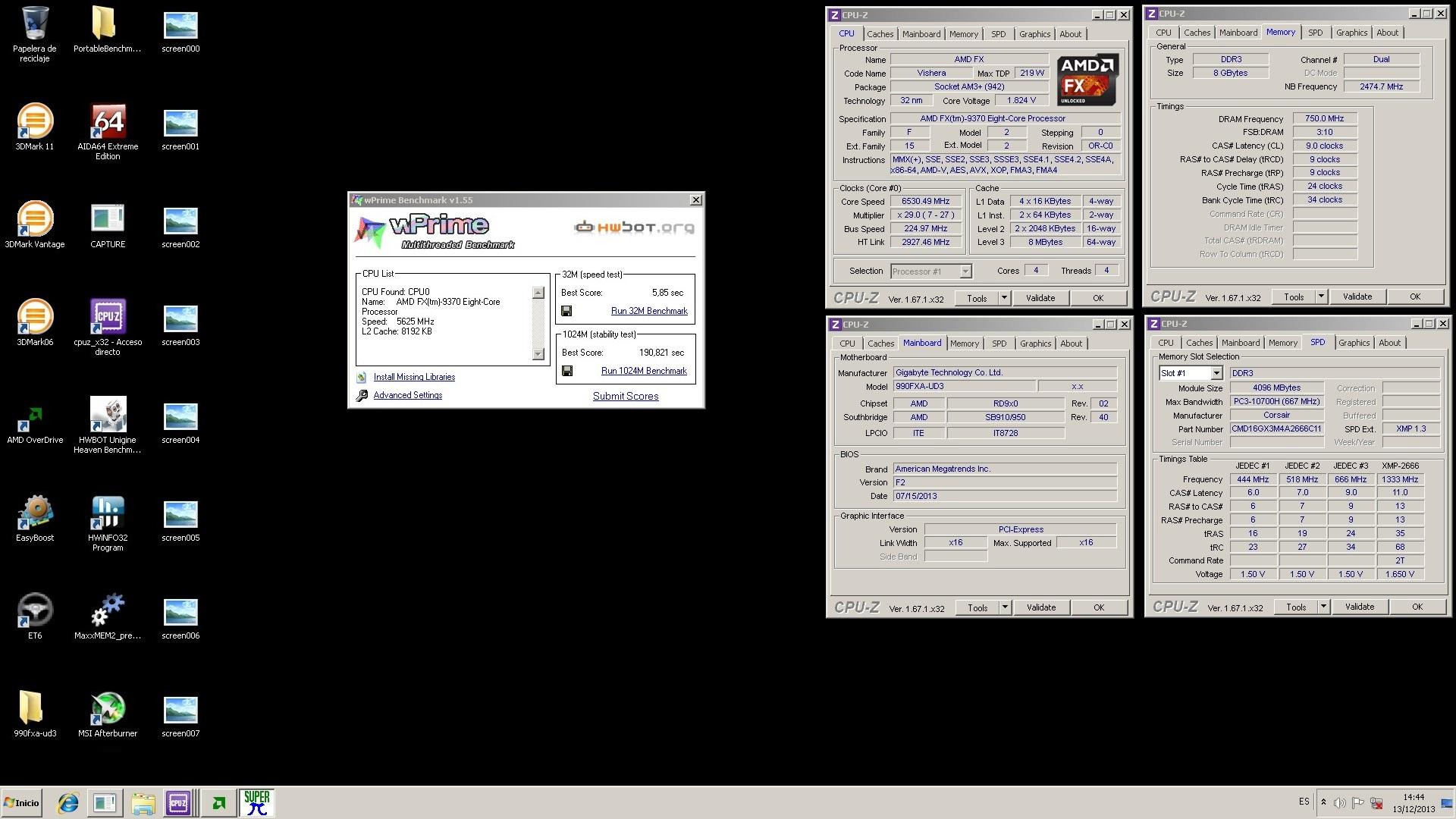This screenshot has width=1456, height=819.
Task: Launch the HWiNFO32 Program shortcut
Action: (108, 523)
